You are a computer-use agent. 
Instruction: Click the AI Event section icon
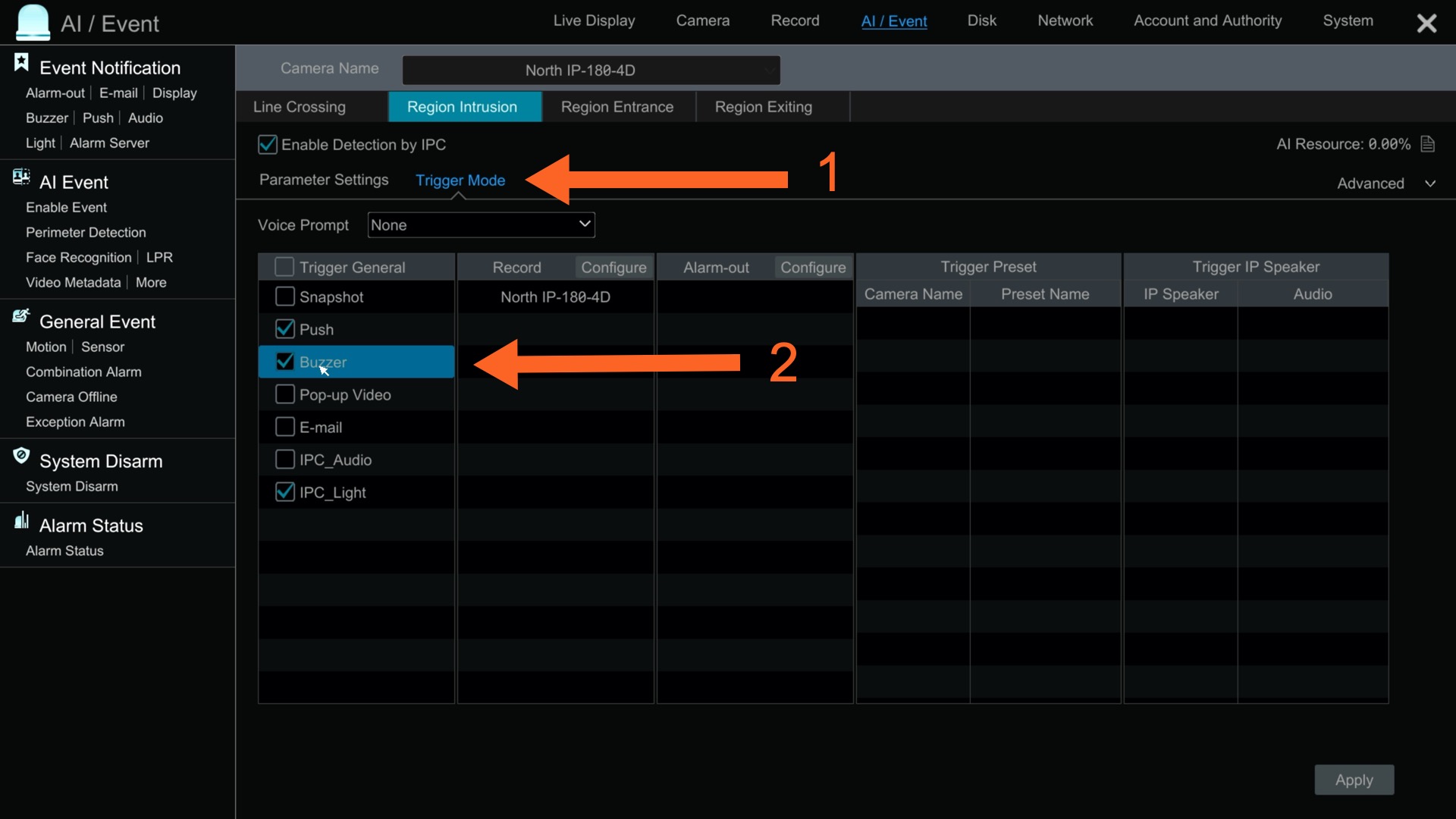pyautogui.click(x=21, y=177)
